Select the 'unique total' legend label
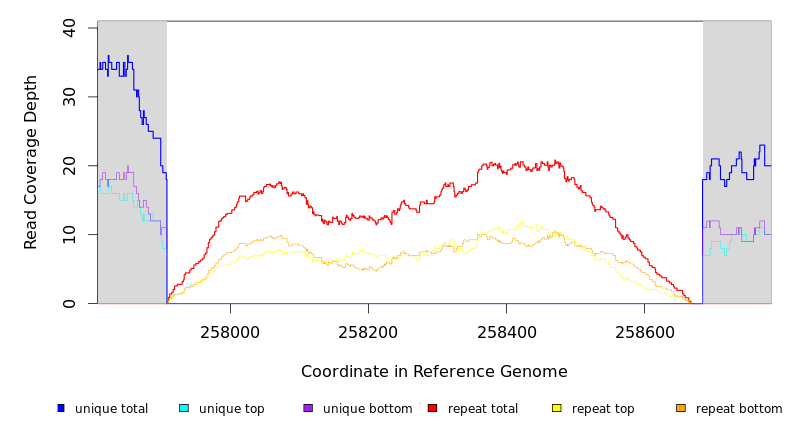This screenshot has width=792, height=432. [x=111, y=409]
